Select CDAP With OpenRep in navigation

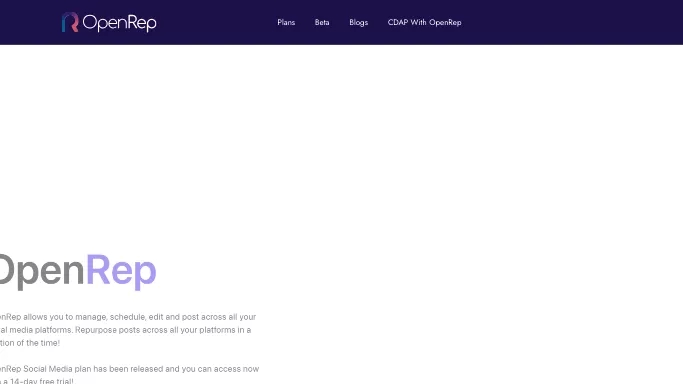[x=424, y=22]
